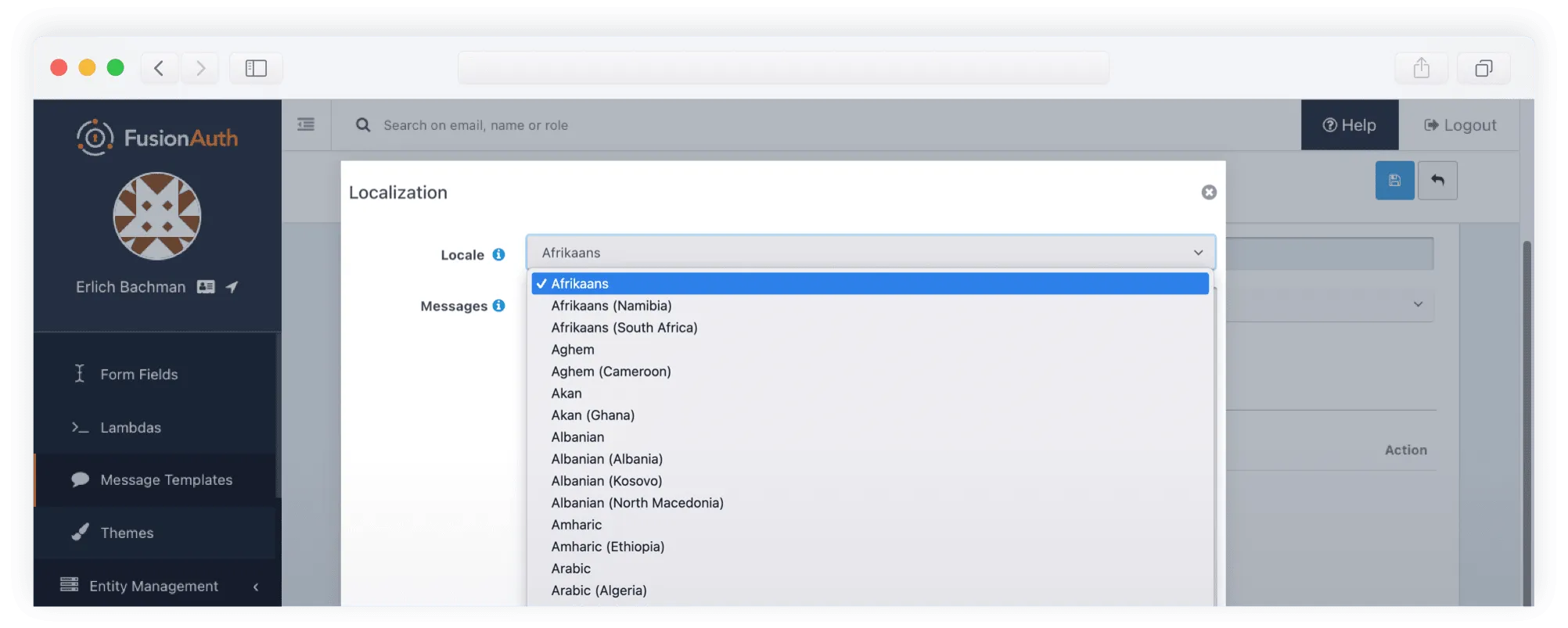Image resolution: width=1568 pixels, height=628 pixels.
Task: Click the Message Templates speech bubble icon
Action: tap(80, 479)
